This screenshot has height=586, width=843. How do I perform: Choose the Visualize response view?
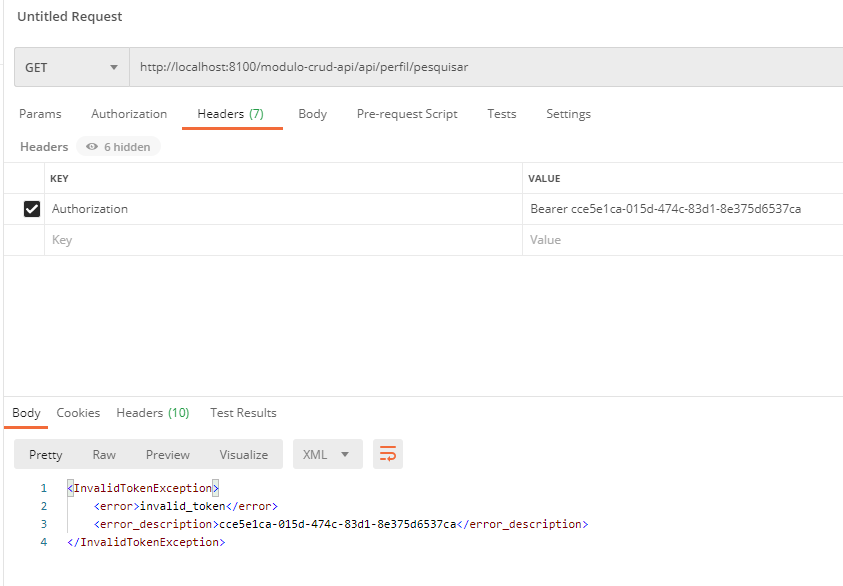click(244, 455)
